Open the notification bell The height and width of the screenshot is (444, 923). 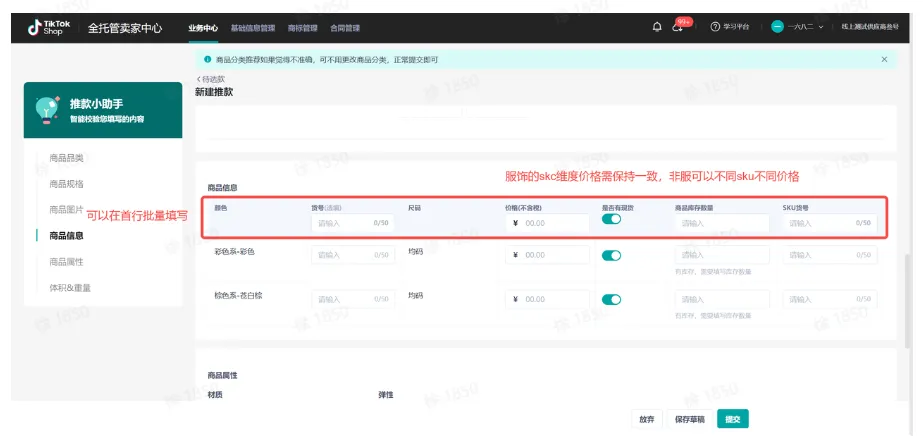(x=657, y=27)
